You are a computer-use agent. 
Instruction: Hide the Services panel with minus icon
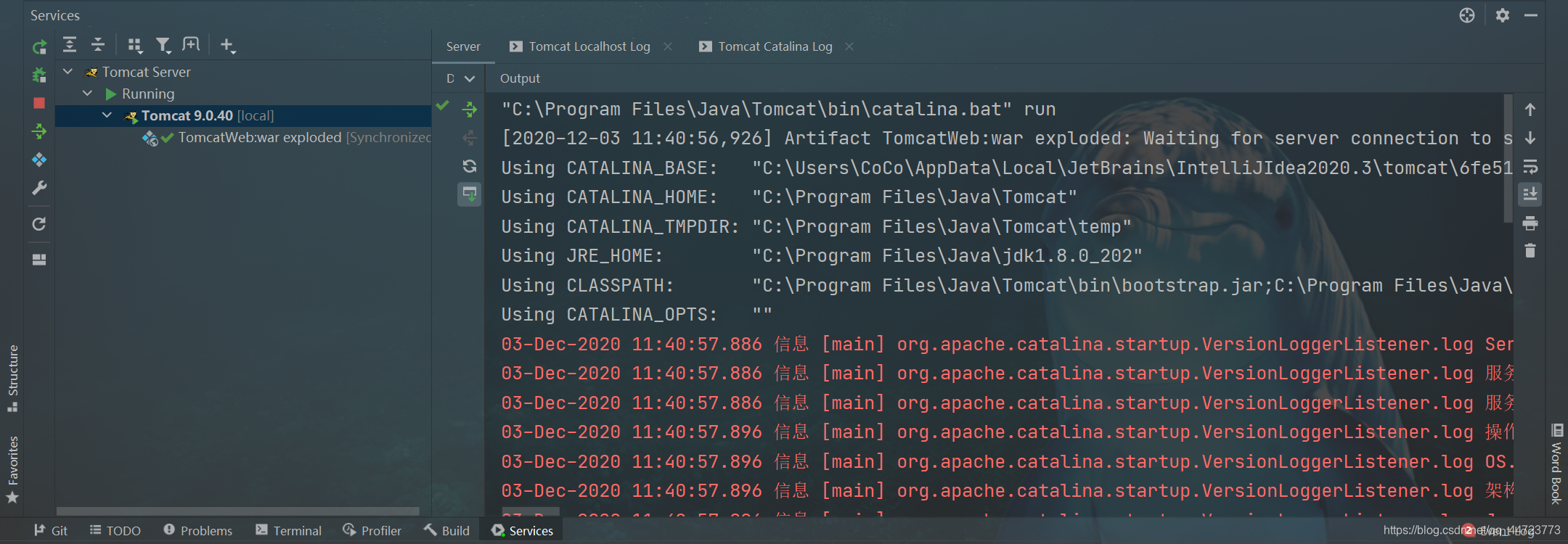1531,15
